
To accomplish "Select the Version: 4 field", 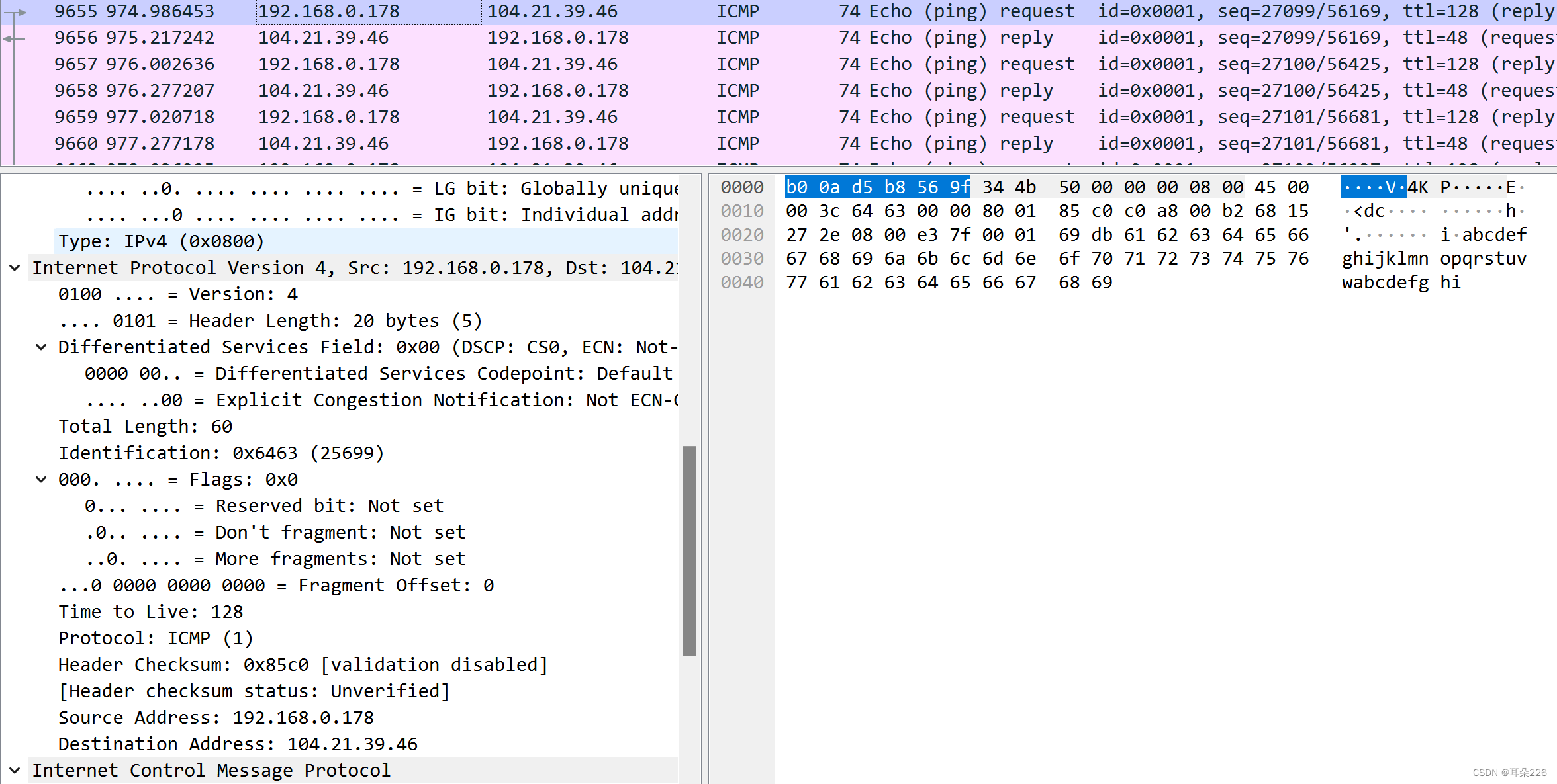I will click(x=178, y=294).
